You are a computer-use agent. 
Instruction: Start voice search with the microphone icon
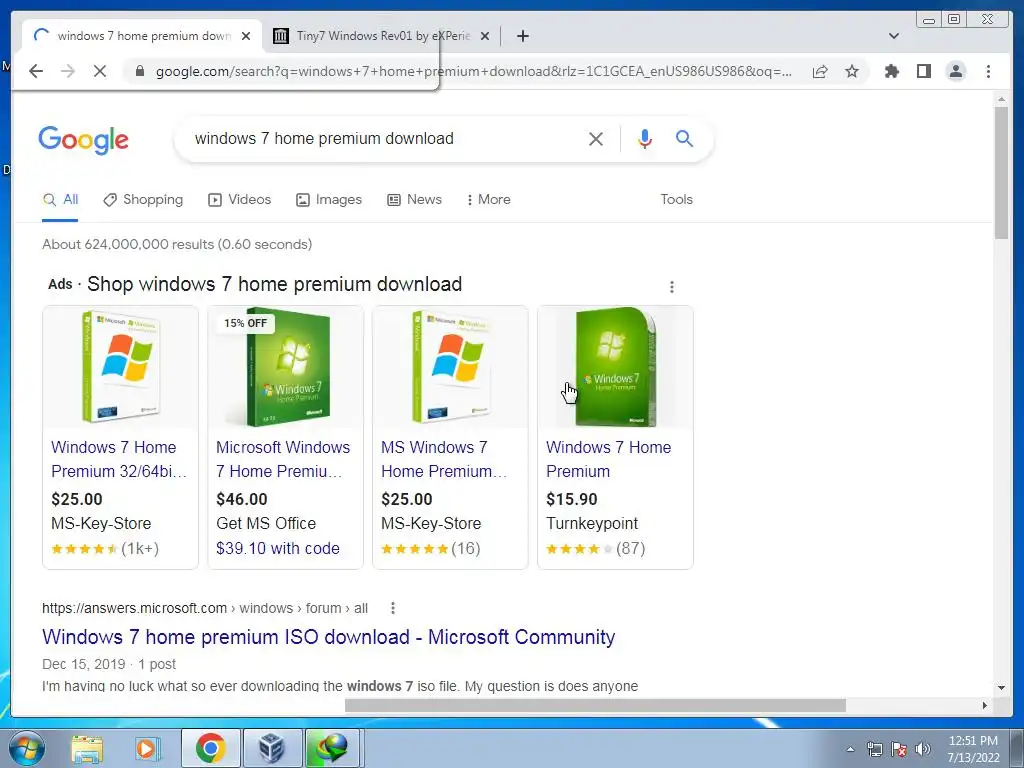[645, 138]
